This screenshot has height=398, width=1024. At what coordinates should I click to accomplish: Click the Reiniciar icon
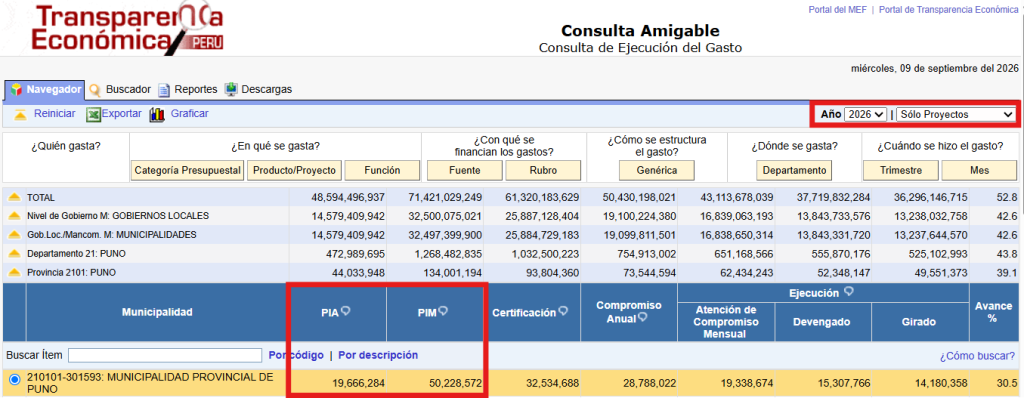point(20,114)
